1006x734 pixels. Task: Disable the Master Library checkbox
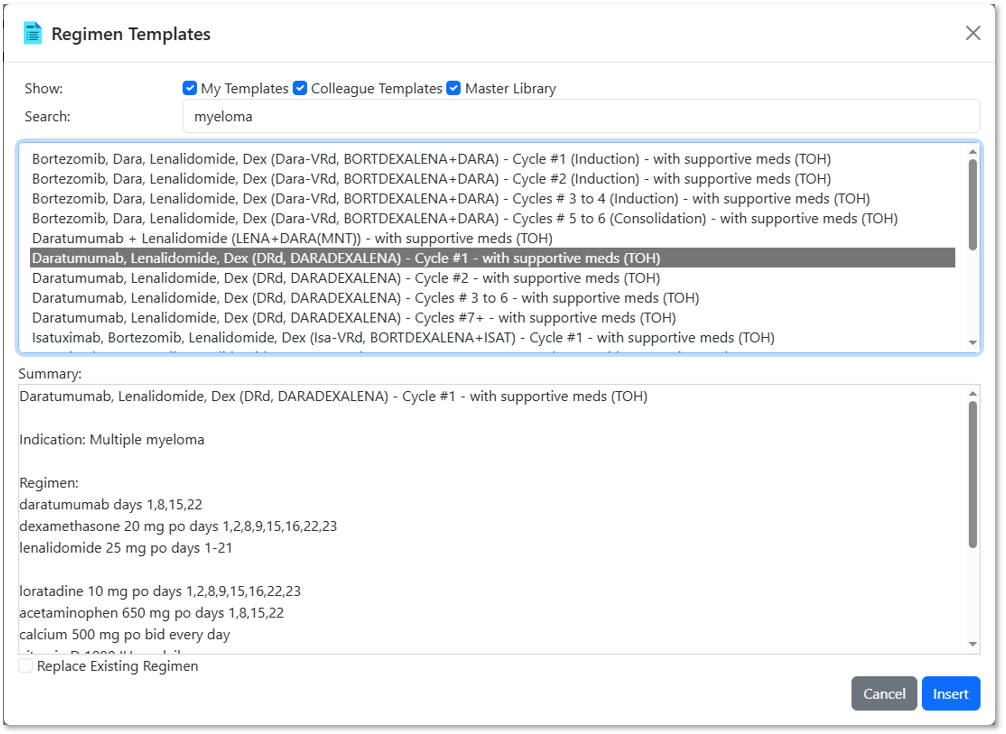(x=454, y=88)
